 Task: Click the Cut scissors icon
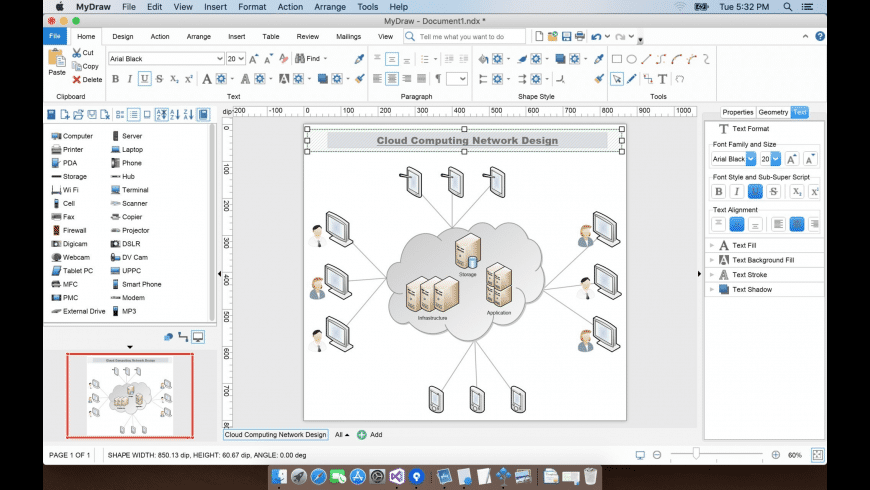pos(76,53)
